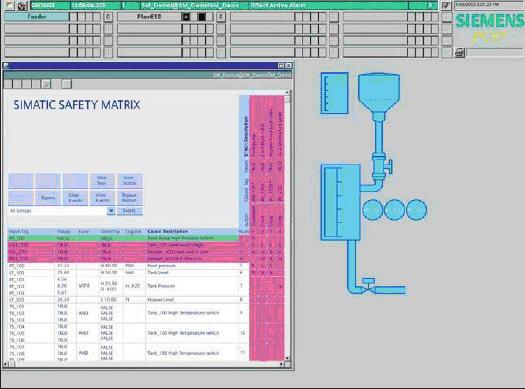Click the Select button beside All Groups
This screenshot has height=389, width=525.
click(x=129, y=211)
